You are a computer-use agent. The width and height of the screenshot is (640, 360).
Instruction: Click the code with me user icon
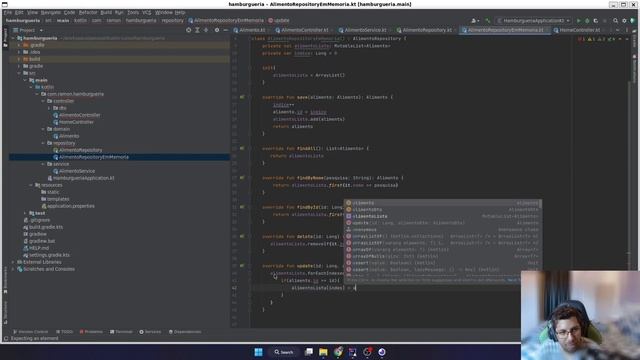point(475,20)
